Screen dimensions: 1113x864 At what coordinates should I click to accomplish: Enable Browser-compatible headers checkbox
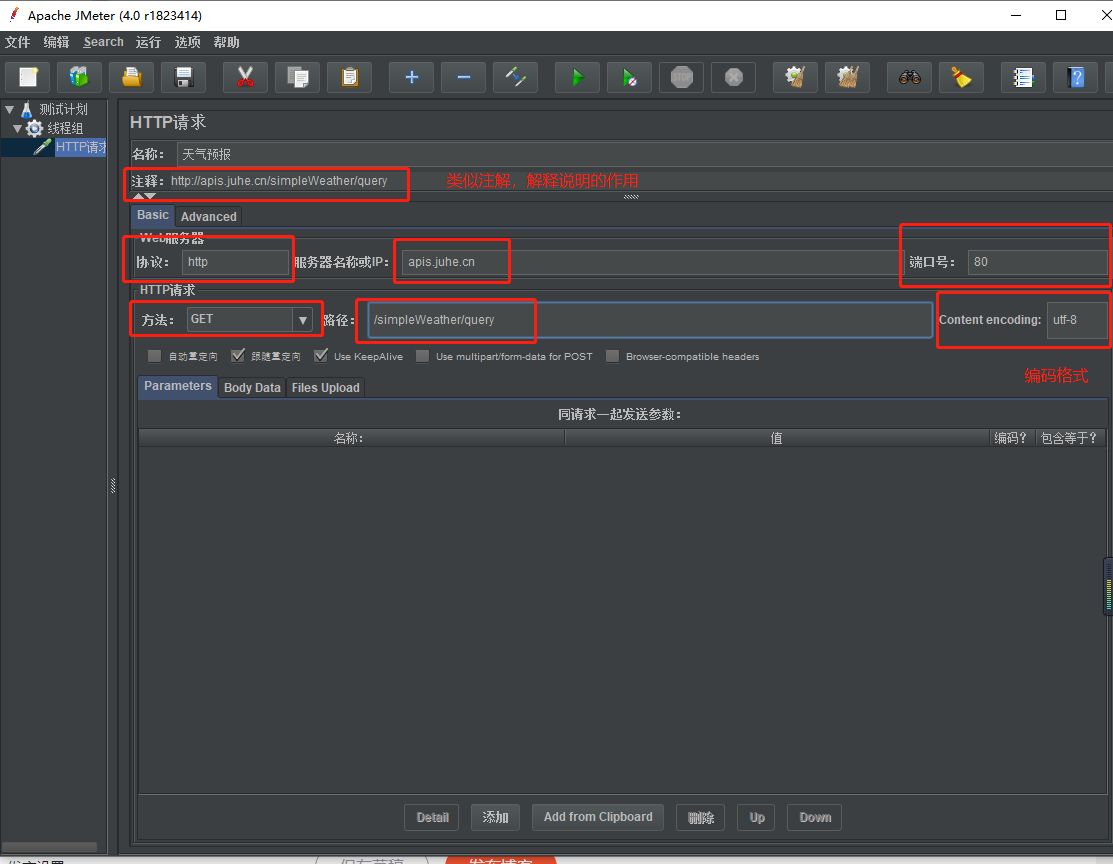pyautogui.click(x=612, y=356)
